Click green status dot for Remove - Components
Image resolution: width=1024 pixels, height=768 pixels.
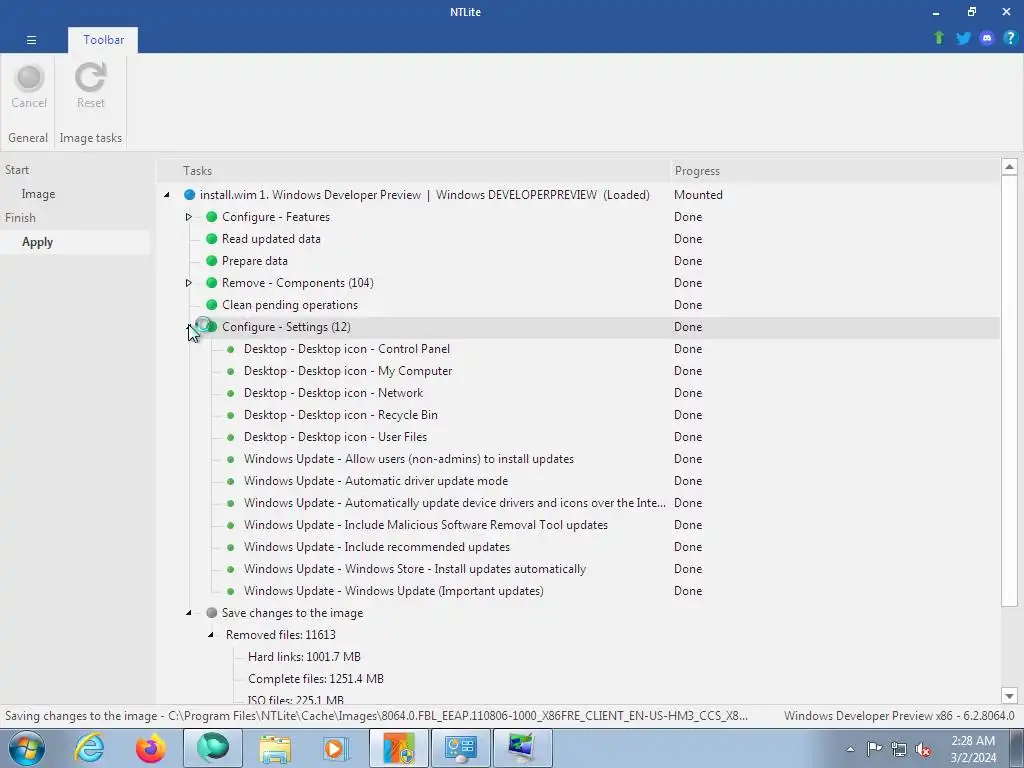pos(211,283)
